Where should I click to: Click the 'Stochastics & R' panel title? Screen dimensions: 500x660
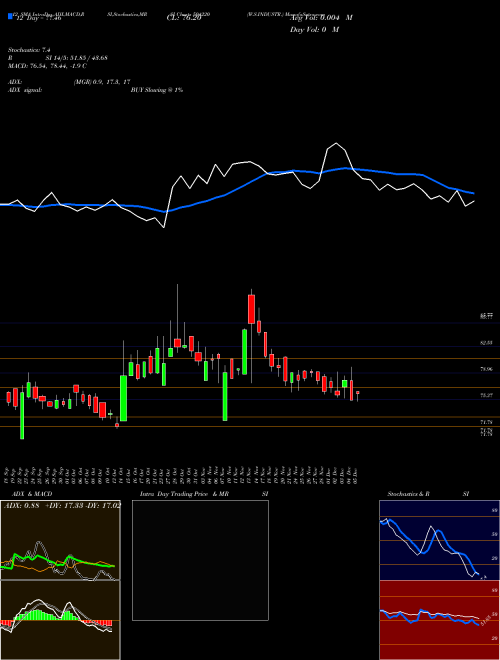408,494
